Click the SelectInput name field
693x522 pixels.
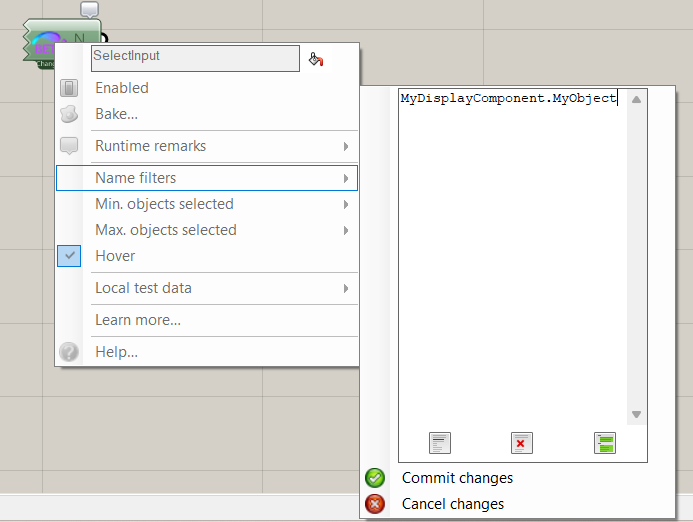(x=195, y=58)
